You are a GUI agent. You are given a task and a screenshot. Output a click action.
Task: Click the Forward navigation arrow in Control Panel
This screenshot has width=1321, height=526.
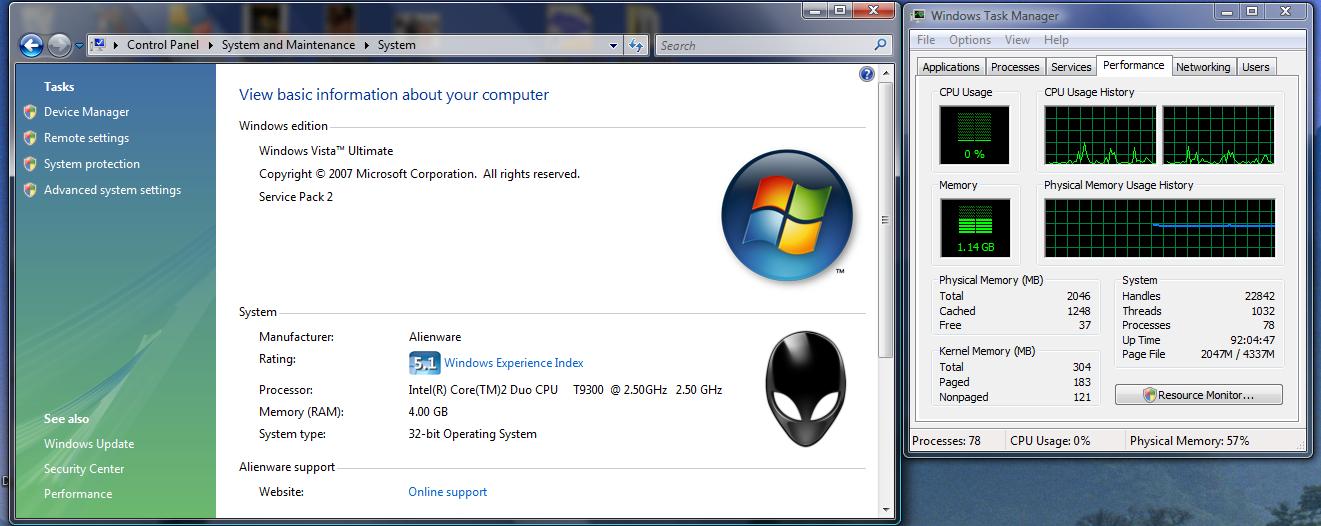[x=59, y=45]
